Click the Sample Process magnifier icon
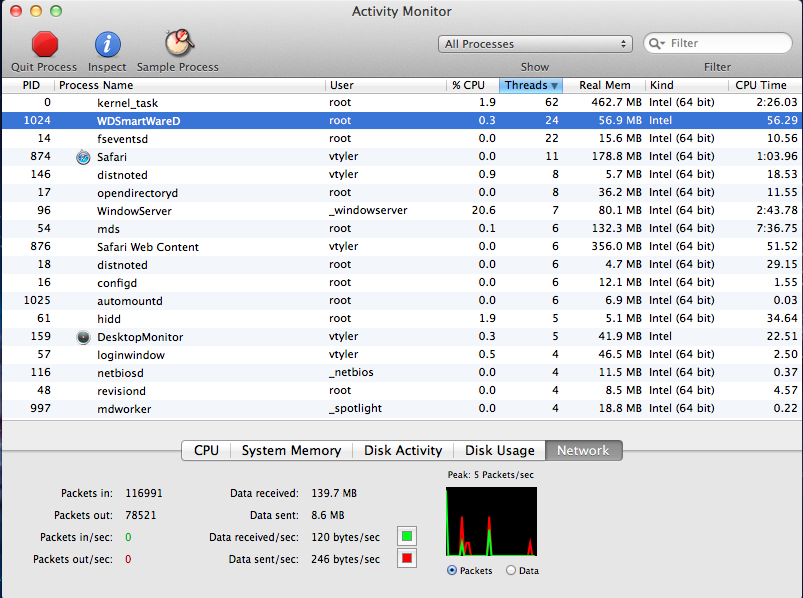Screen dimensions: 803x598 point(179,43)
